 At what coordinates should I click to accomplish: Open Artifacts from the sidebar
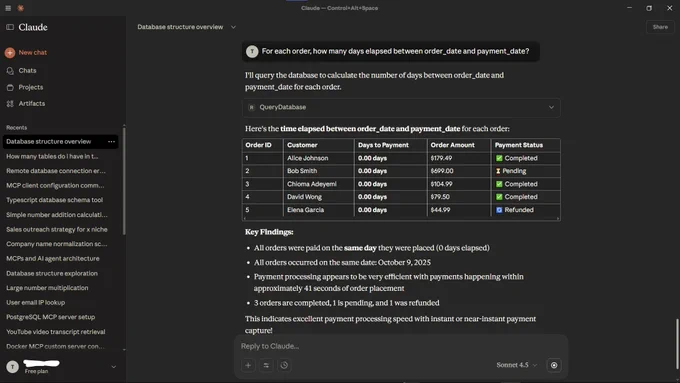[32, 104]
